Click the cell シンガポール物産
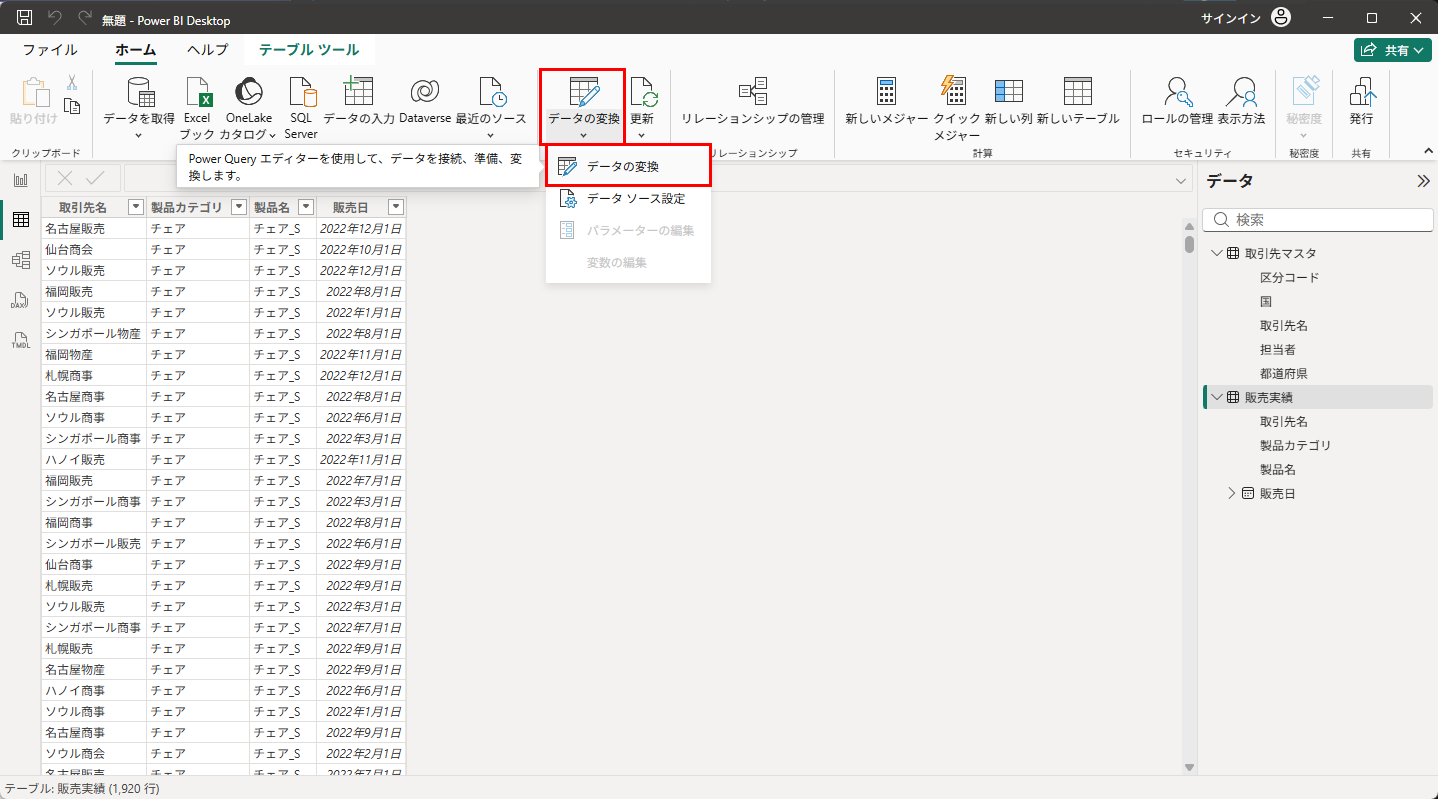This screenshot has height=799, width=1438. 94,333
